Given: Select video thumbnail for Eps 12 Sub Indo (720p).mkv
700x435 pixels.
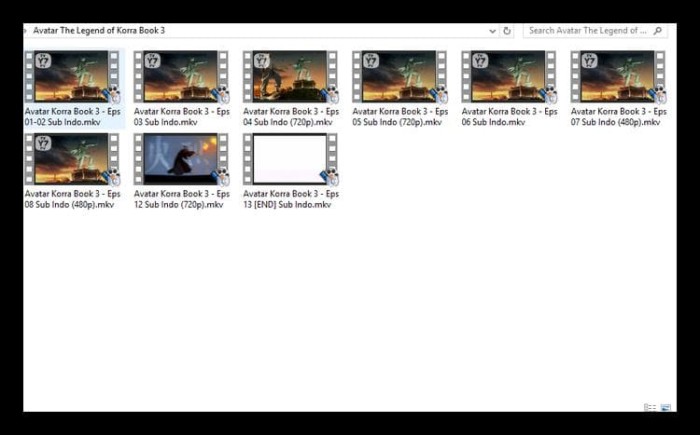Looking at the screenshot, I should point(181,159).
